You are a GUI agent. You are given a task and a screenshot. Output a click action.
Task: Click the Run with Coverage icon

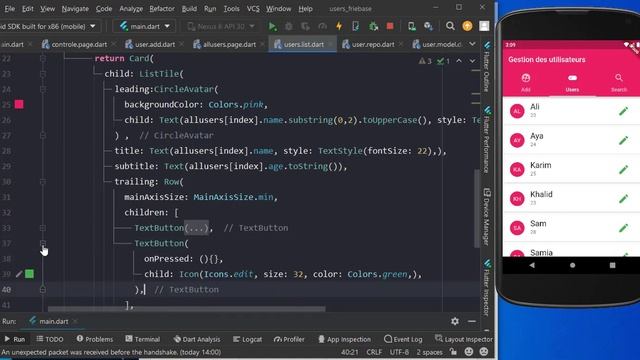(x=305, y=27)
